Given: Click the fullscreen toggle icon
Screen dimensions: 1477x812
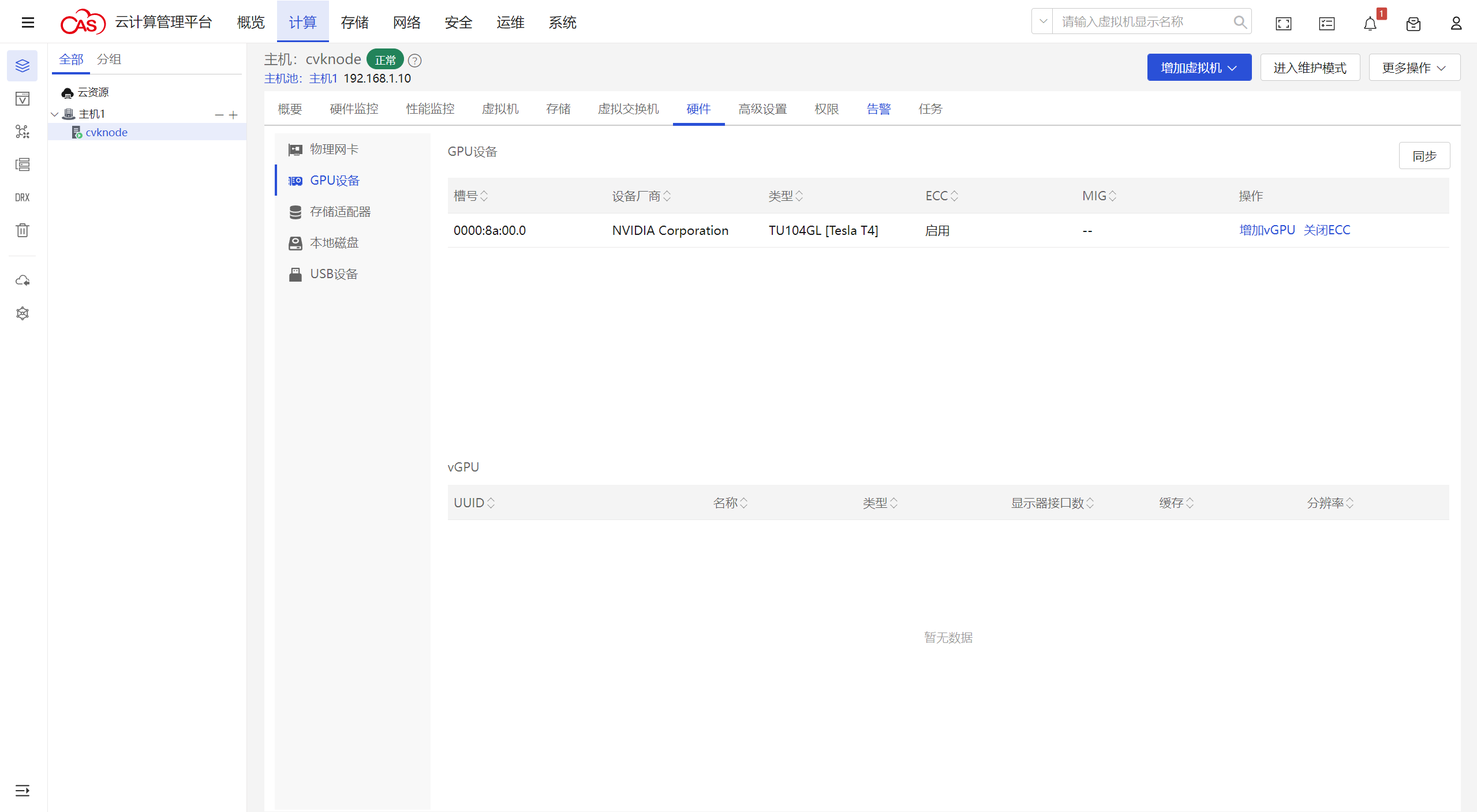Looking at the screenshot, I should pyautogui.click(x=1283, y=24).
